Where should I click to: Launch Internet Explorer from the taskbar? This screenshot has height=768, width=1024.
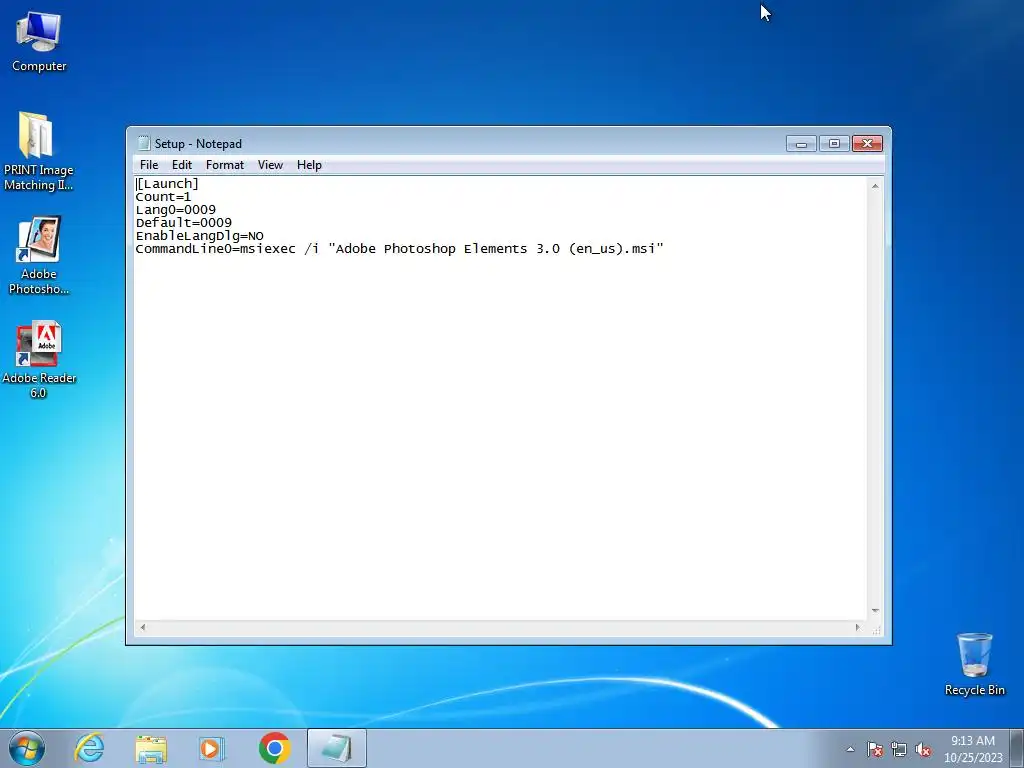click(x=89, y=748)
